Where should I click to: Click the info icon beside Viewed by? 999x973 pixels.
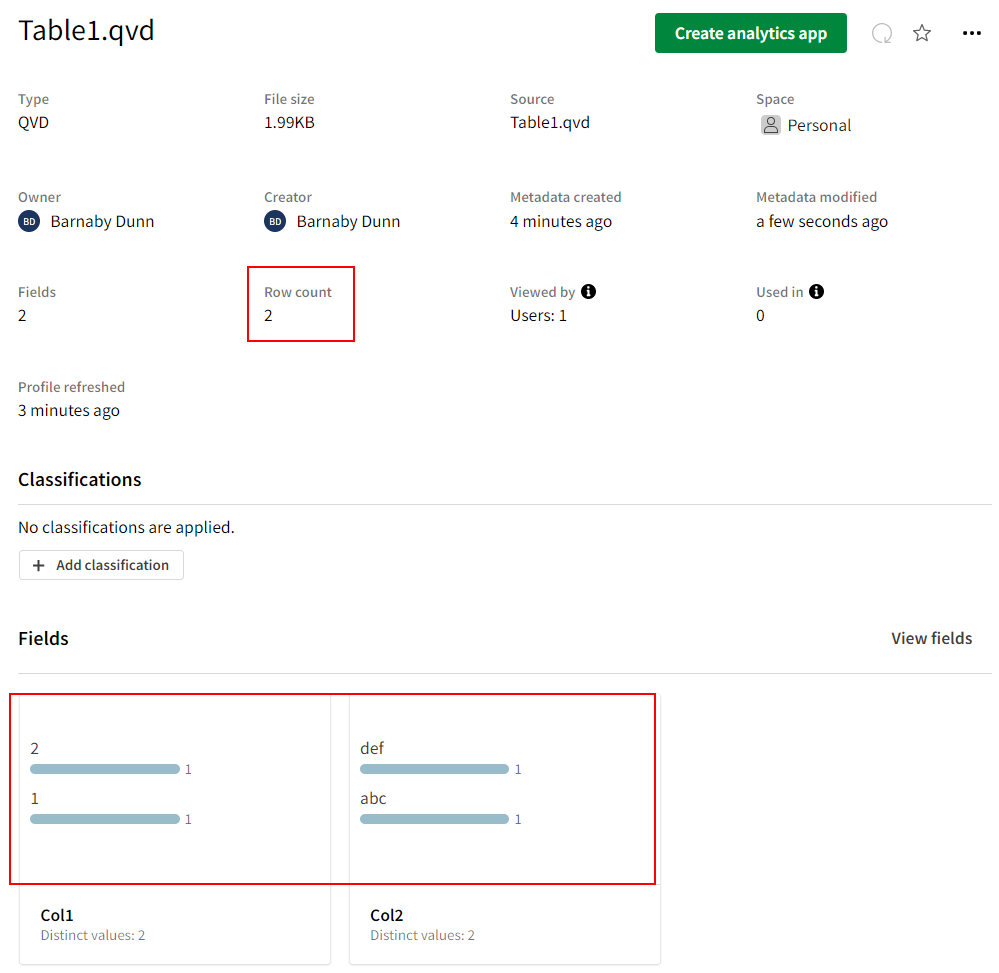(589, 292)
